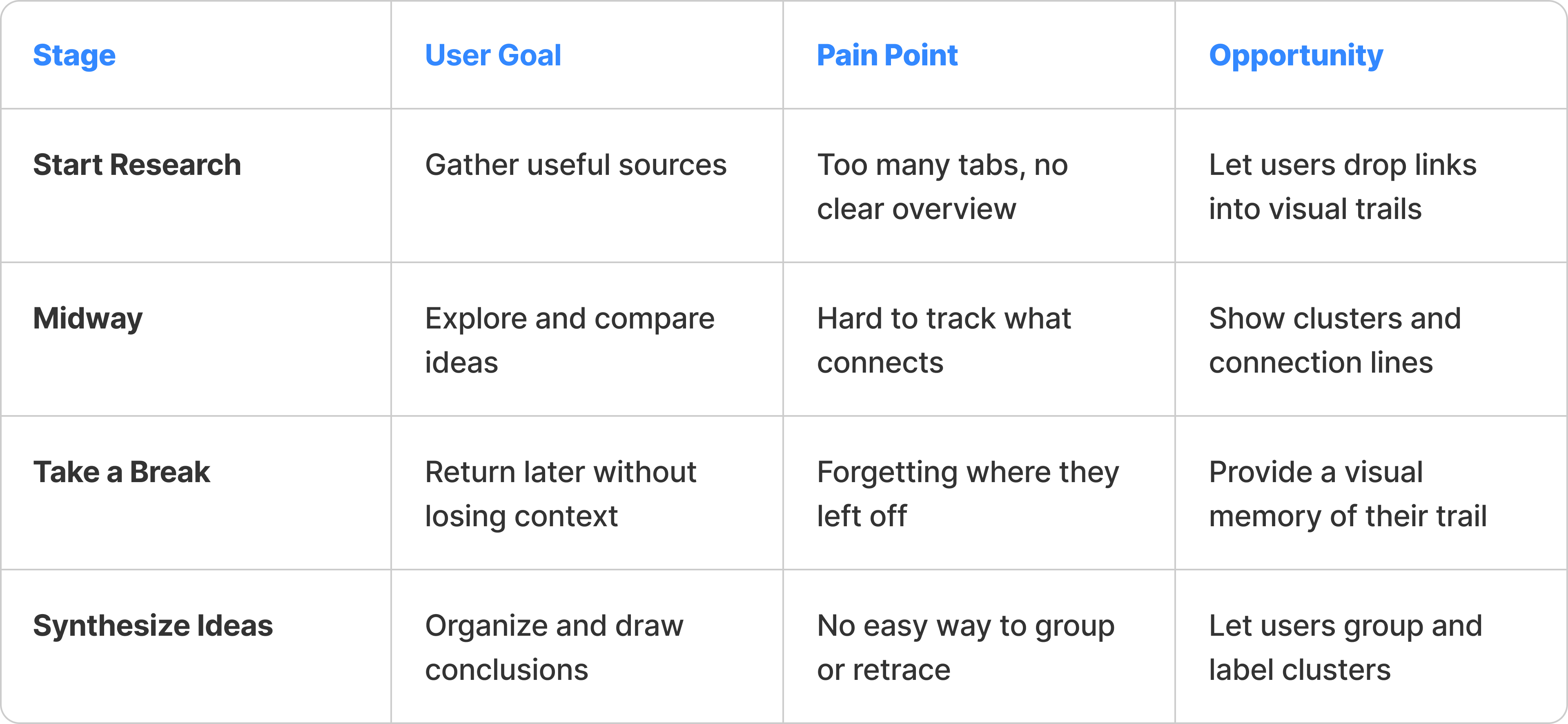This screenshot has height=724, width=1568.
Task: Select Hard to track what connects
Action: tap(944, 340)
